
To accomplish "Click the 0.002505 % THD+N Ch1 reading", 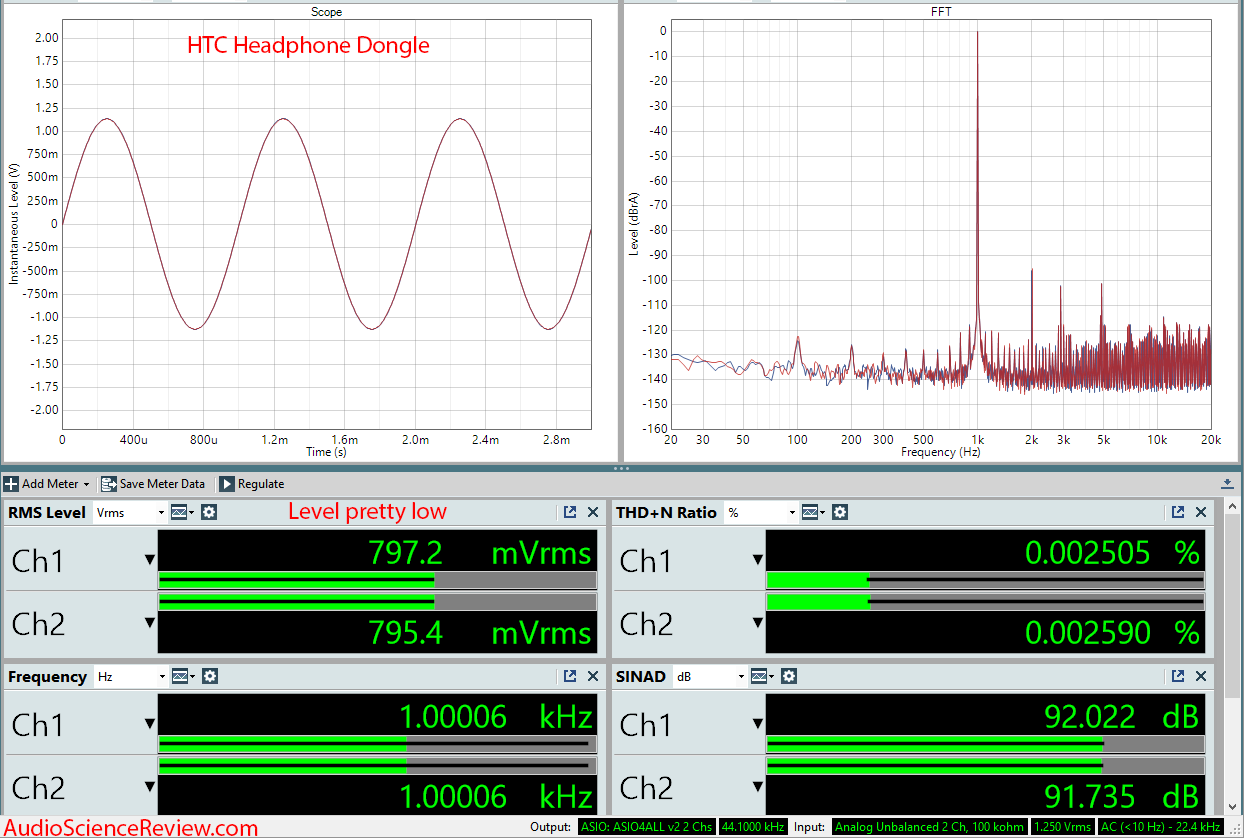I will coord(1112,552).
